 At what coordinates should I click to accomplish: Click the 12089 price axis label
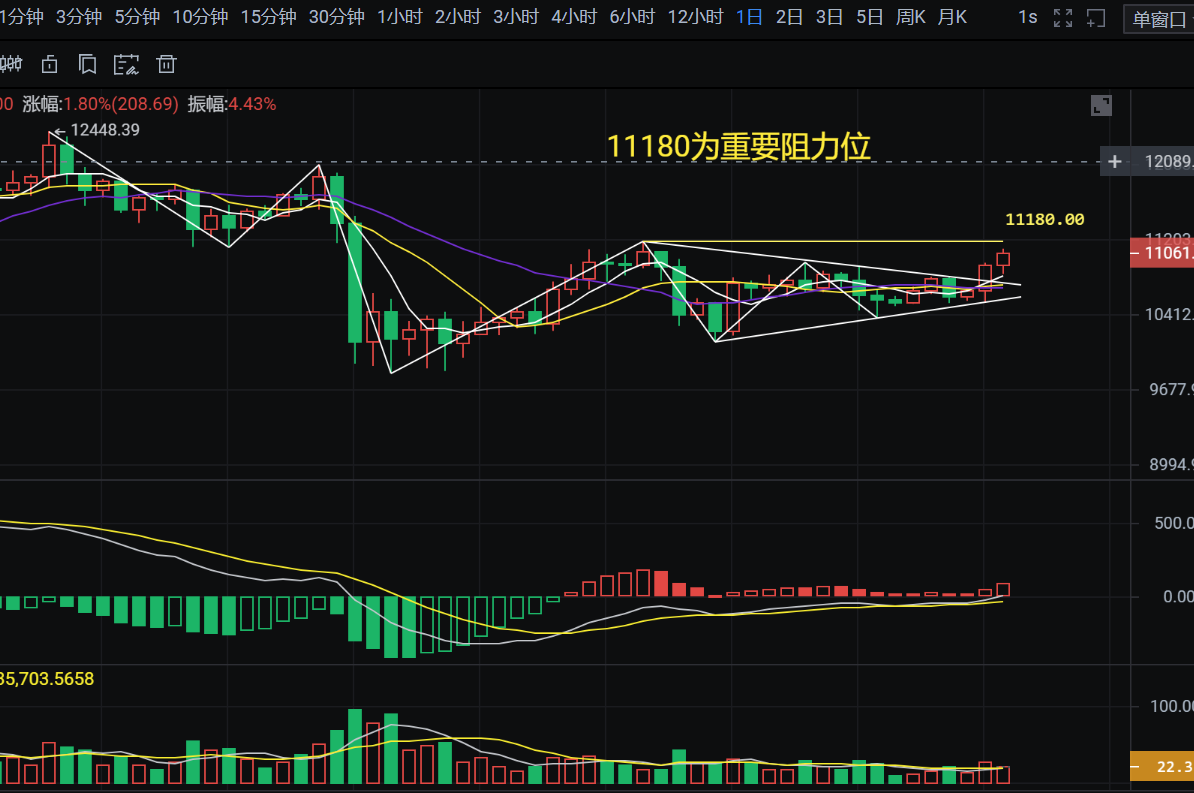(x=1169, y=161)
